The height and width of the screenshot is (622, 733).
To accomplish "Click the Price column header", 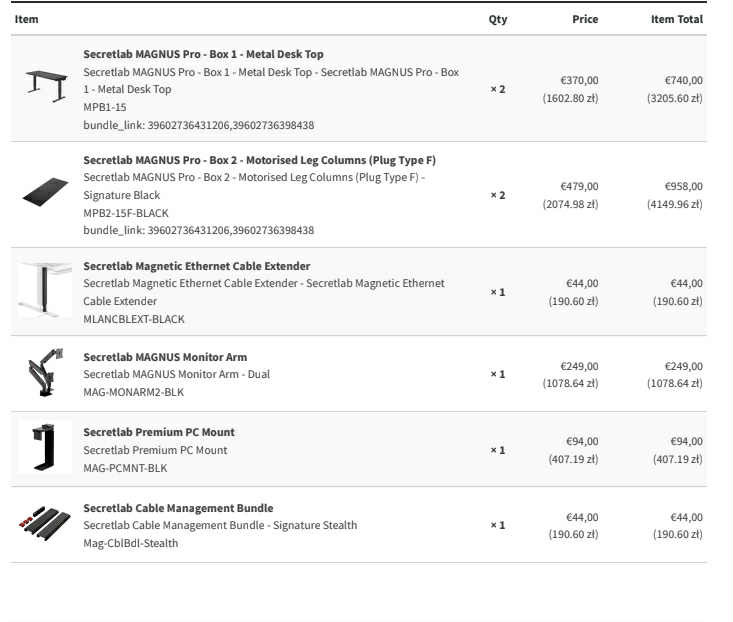I will 585,19.
